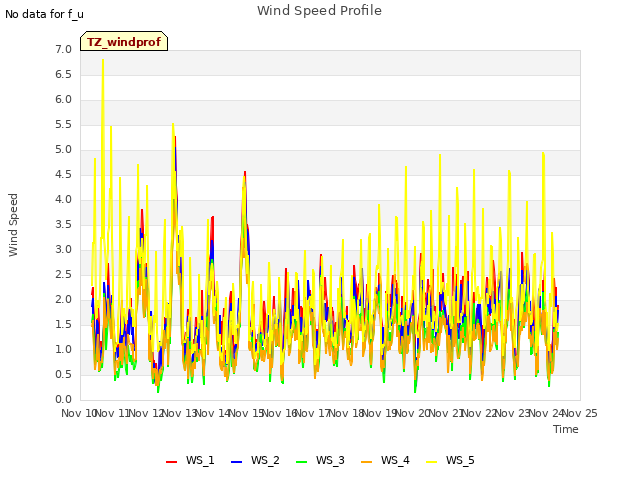Click the tallest yellow WS_5 peak near 6.8
Image resolution: width=640 pixels, height=480 pixels.
[103, 60]
